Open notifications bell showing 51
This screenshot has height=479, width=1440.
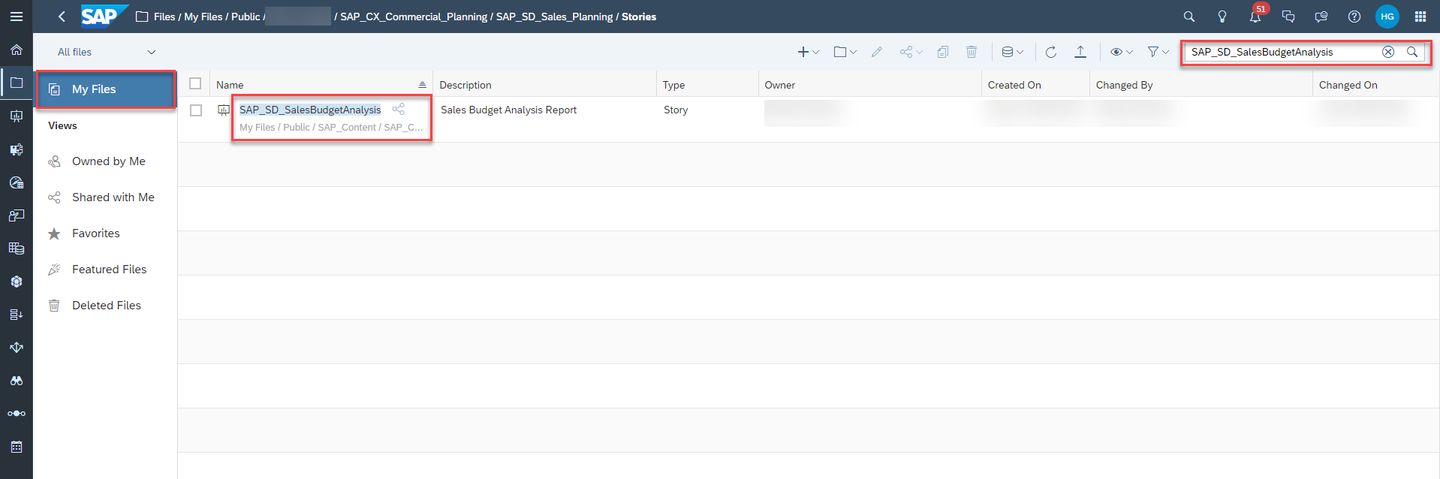[1256, 16]
